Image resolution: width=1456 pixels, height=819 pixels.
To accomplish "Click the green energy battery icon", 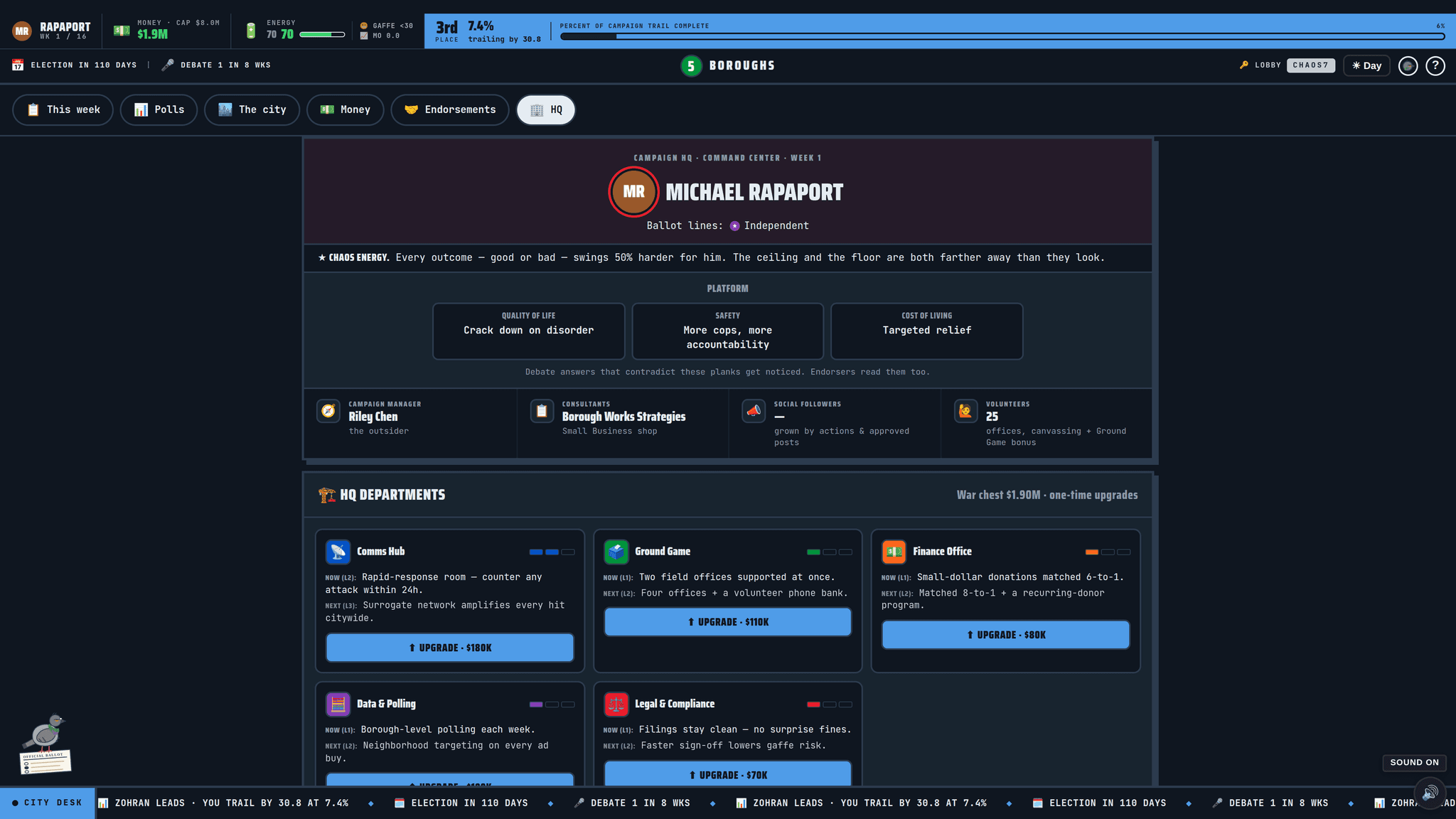I will pyautogui.click(x=250, y=31).
